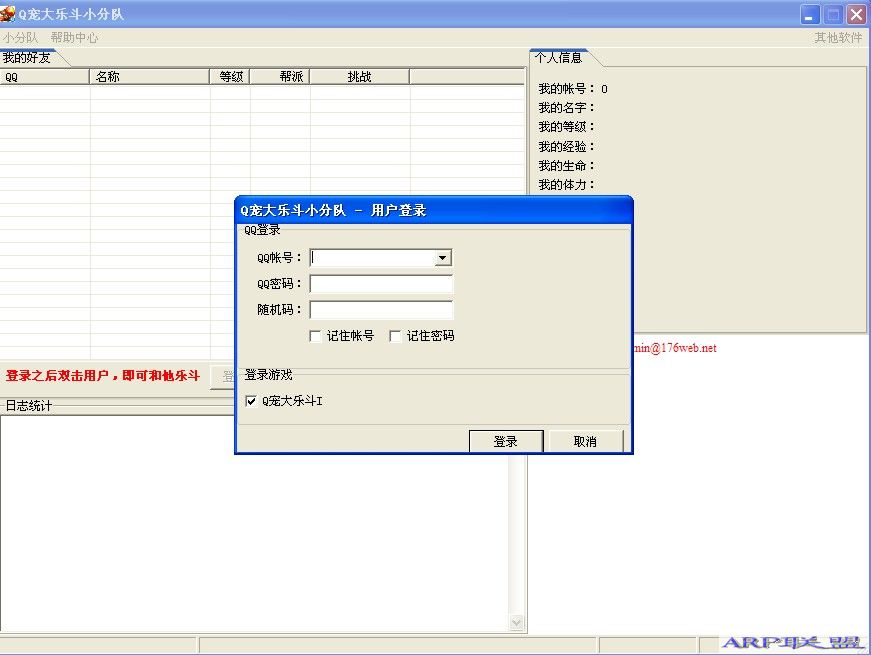Switch to the 个人信息 tab

(558, 58)
